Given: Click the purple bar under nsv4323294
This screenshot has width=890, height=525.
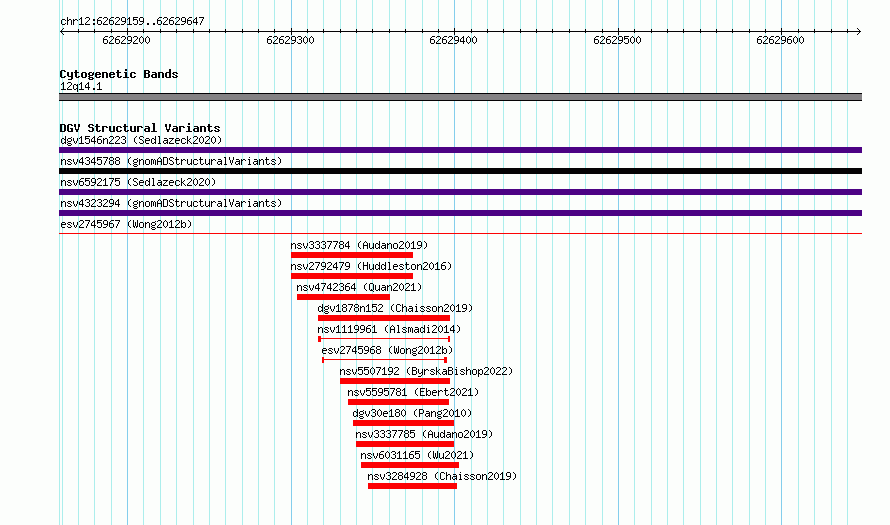Looking at the screenshot, I should (x=460, y=213).
